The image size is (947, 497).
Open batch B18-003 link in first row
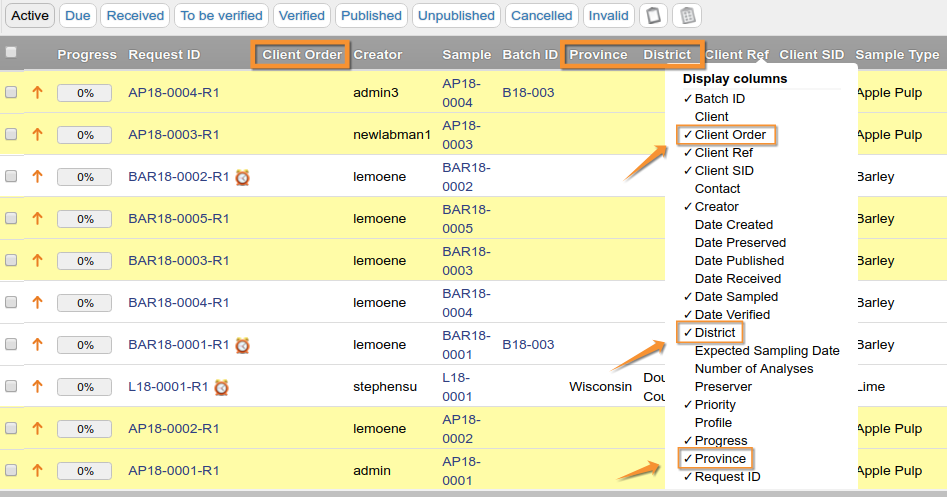(x=528, y=93)
